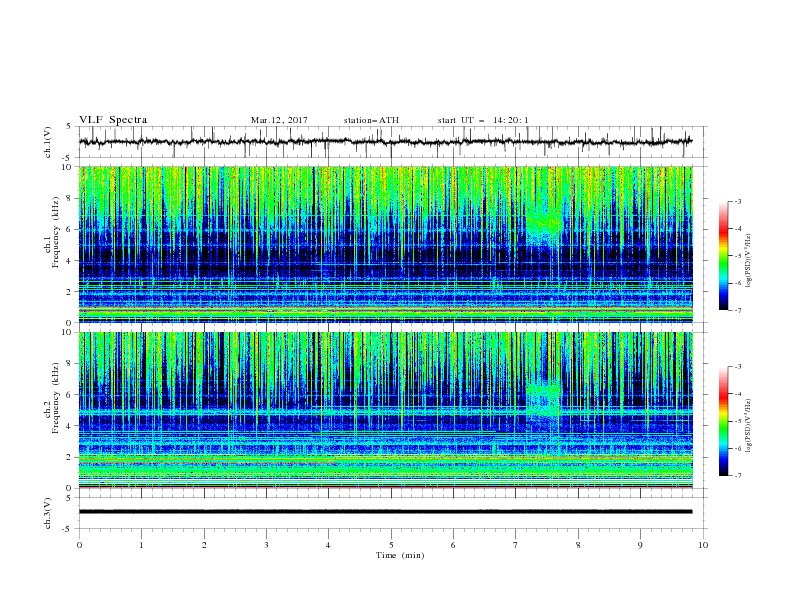
Task: Click the "VLF Spectra" plot title
Action: click(x=113, y=120)
